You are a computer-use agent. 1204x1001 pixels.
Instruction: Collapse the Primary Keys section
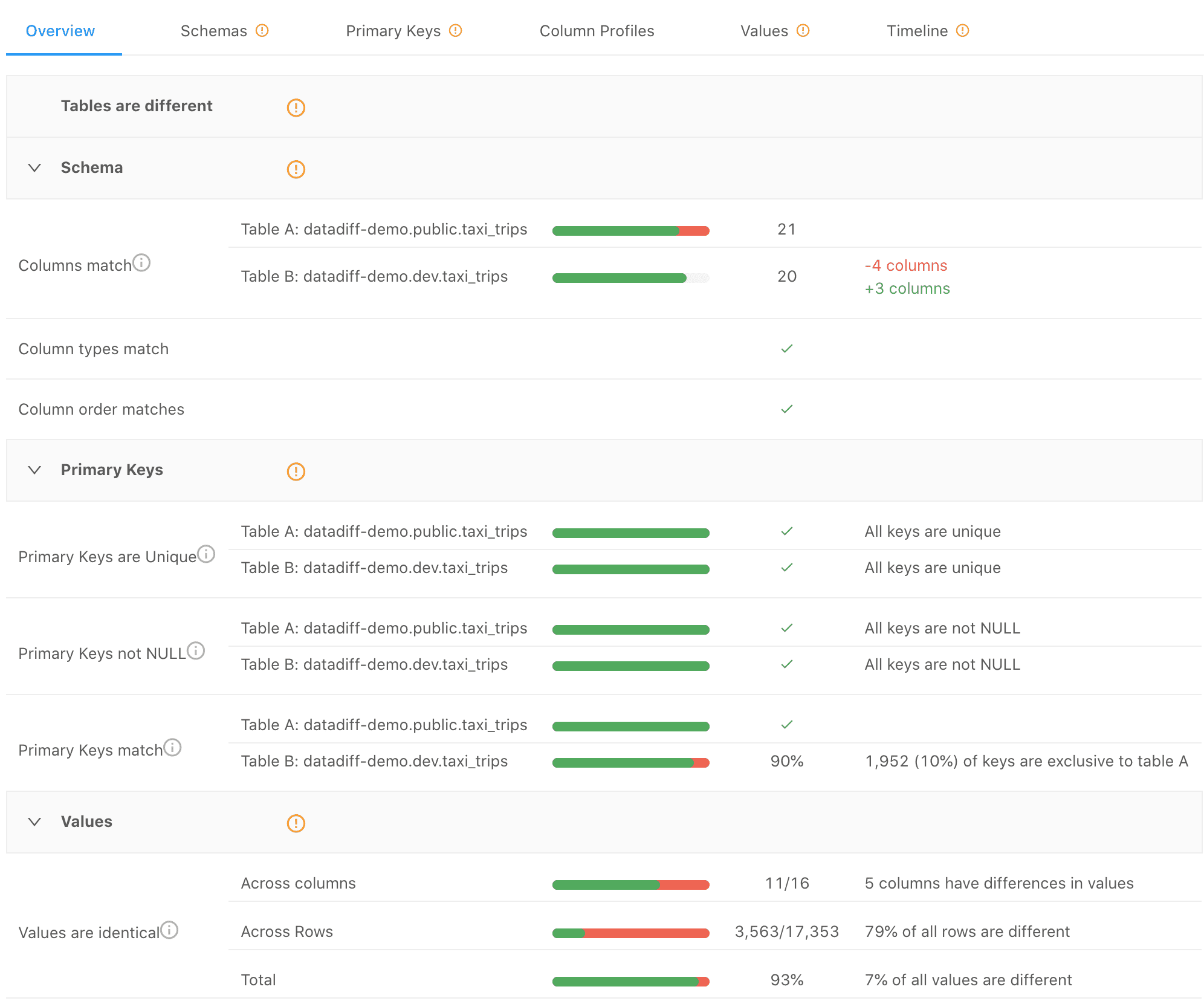tap(34, 471)
